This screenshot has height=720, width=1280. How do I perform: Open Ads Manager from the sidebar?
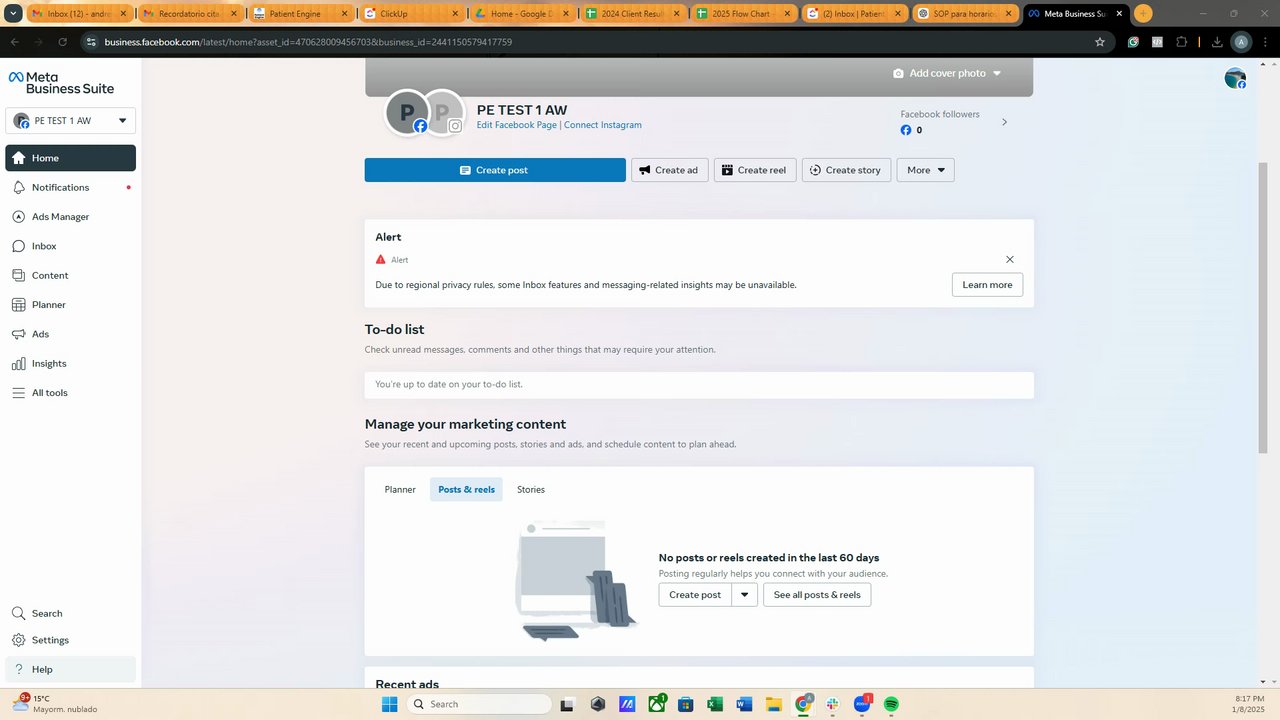coord(70,217)
